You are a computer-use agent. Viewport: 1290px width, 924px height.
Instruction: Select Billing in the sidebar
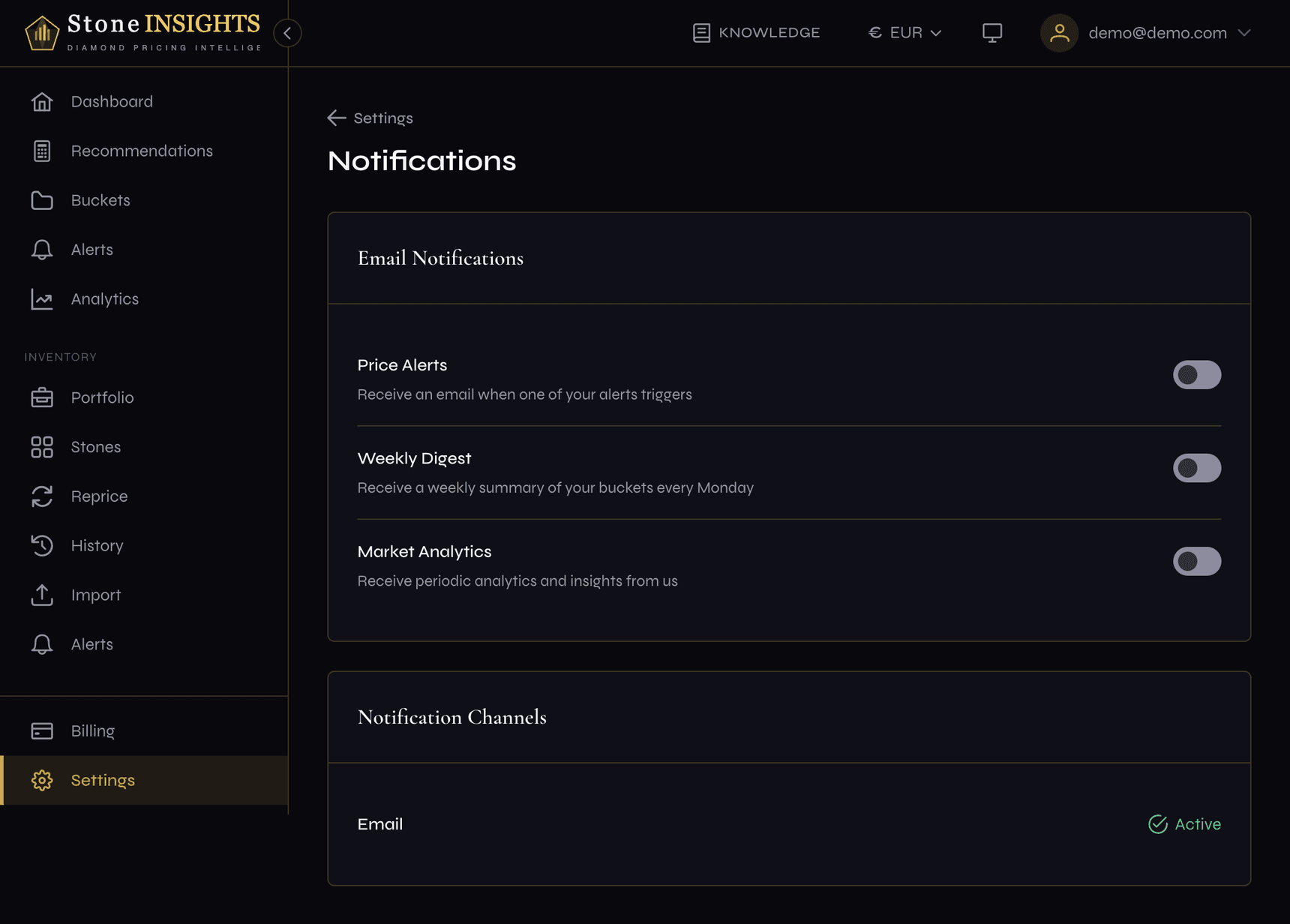[92, 730]
